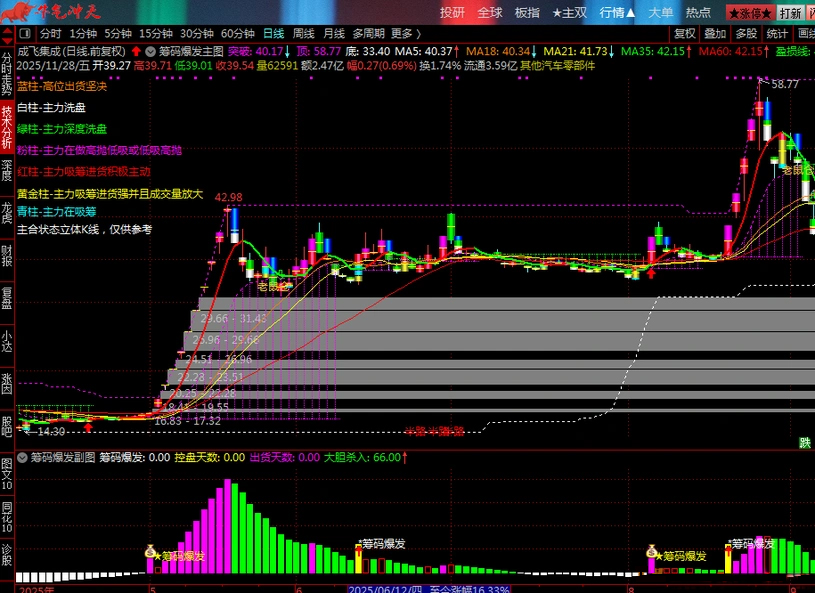Screen dimensions: 815x593
Task: Click the 14.30 low price label
Action: [x=51, y=431]
